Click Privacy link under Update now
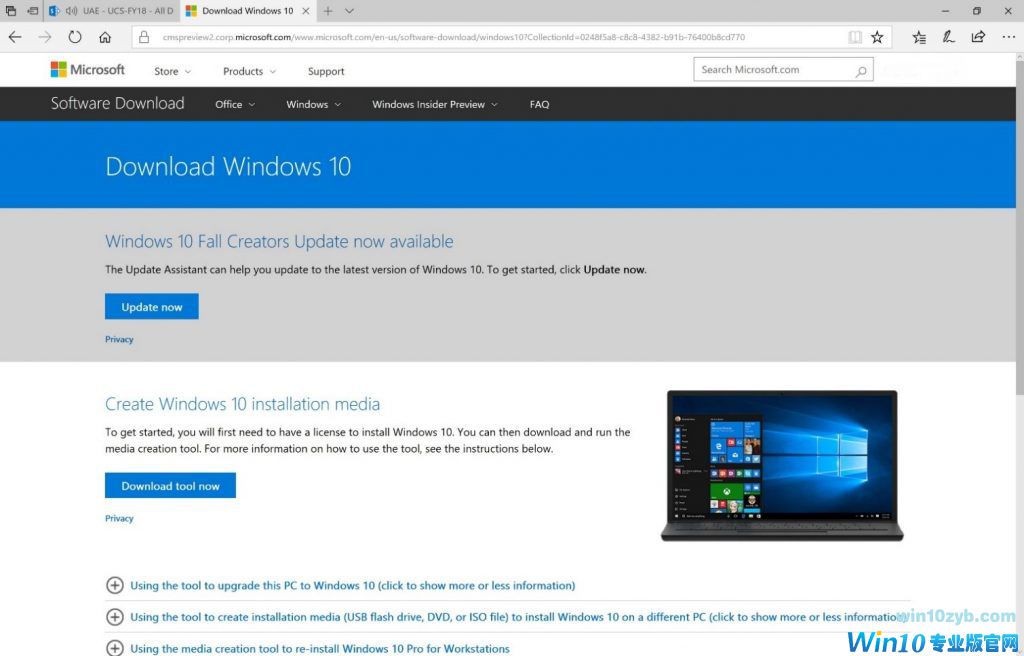Image resolution: width=1024 pixels, height=656 pixels. click(119, 339)
